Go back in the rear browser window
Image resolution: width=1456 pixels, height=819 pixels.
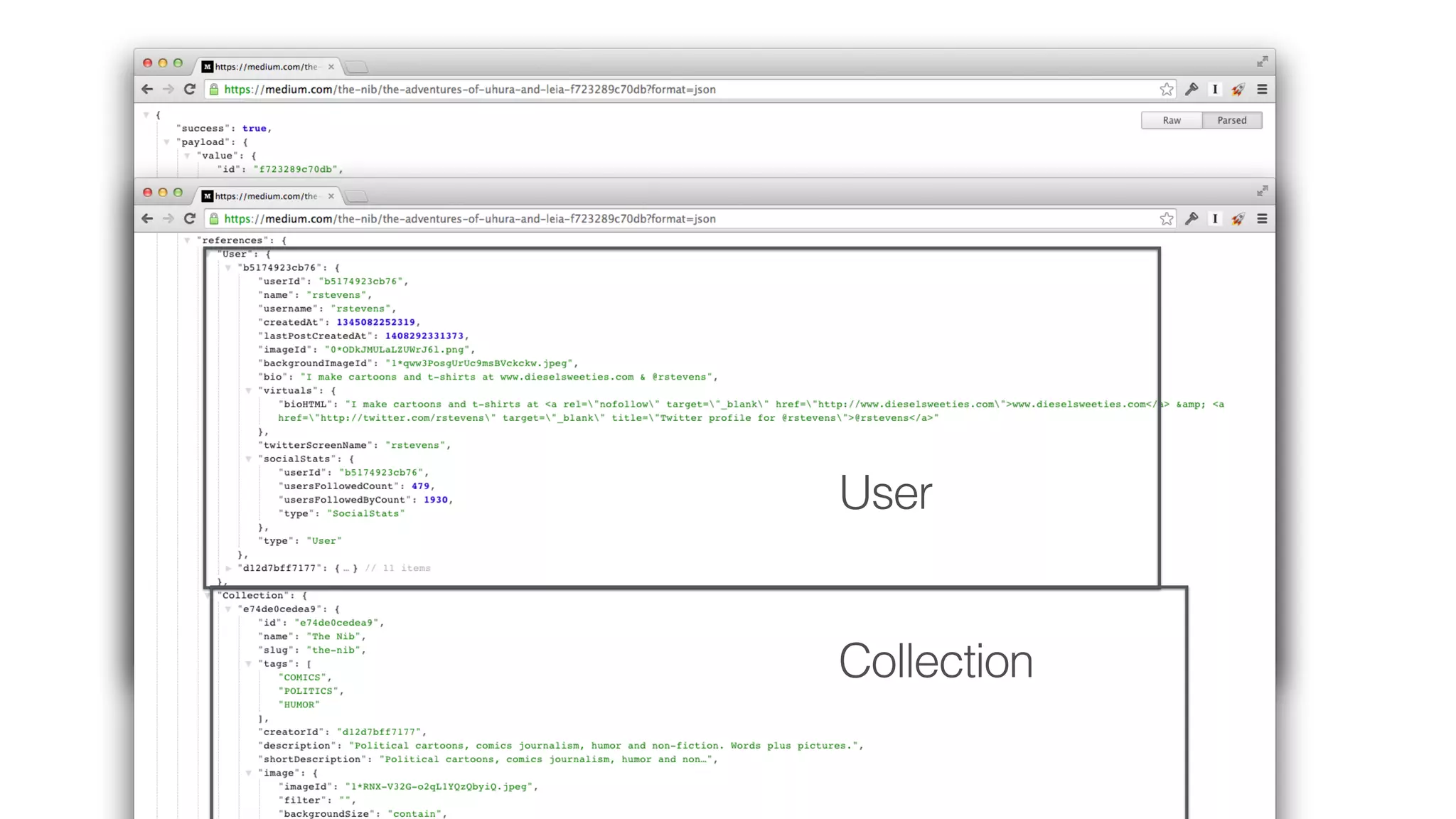pos(147,89)
